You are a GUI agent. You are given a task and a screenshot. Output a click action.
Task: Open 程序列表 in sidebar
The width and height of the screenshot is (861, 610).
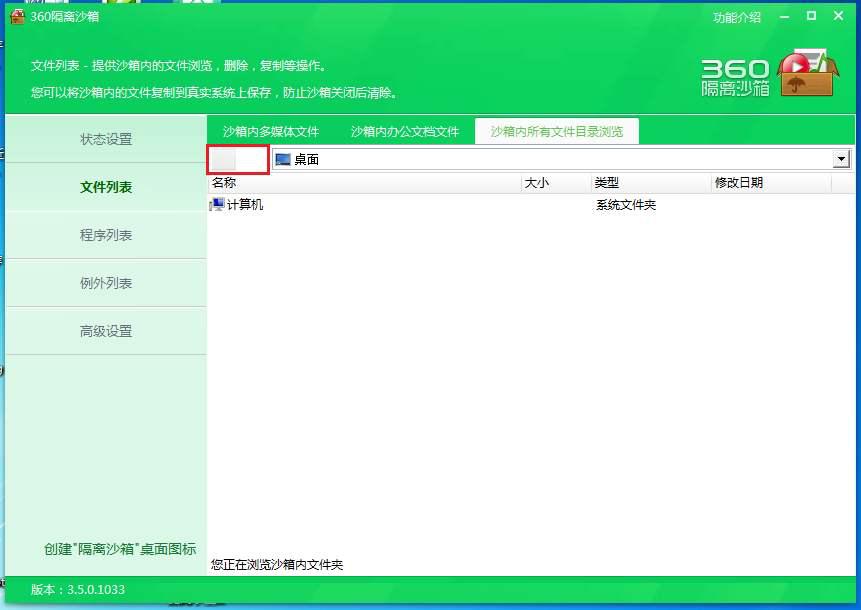(106, 235)
